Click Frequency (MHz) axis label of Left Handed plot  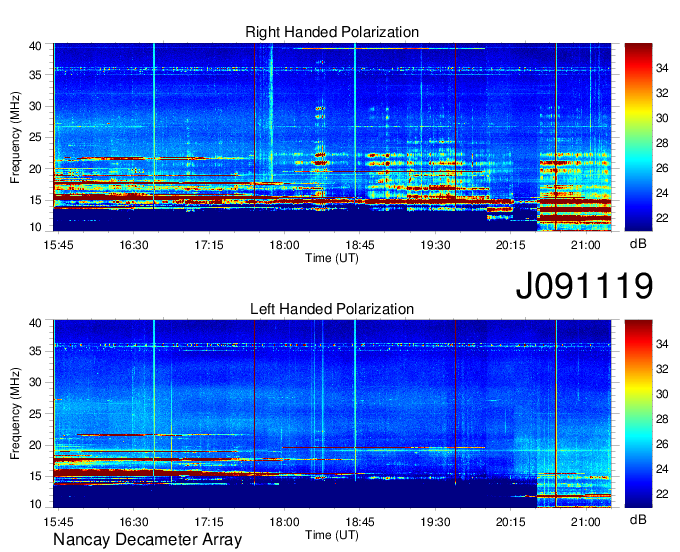click(15, 414)
